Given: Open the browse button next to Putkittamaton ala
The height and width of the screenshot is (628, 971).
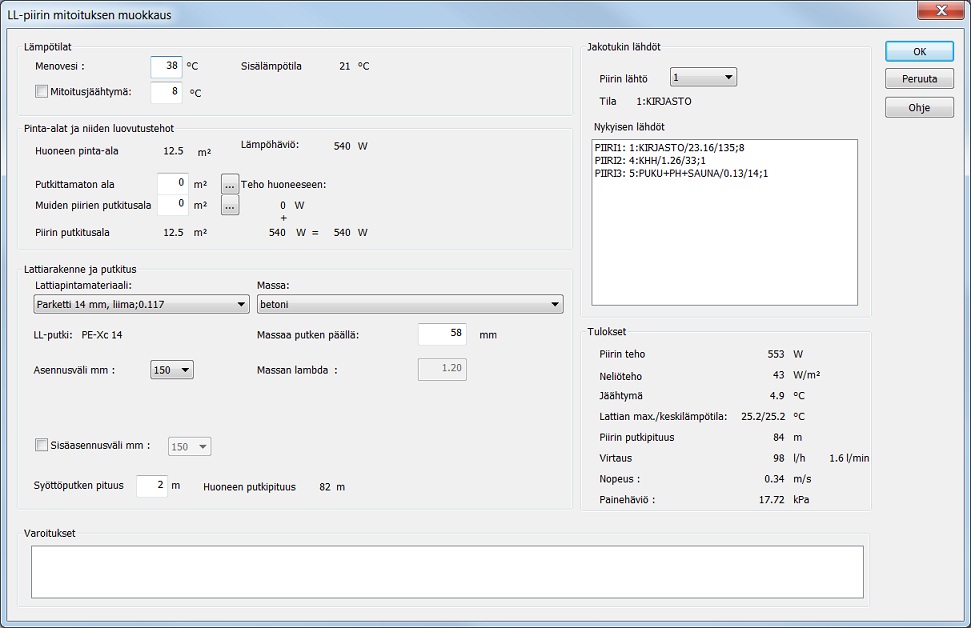Looking at the screenshot, I should point(230,184).
